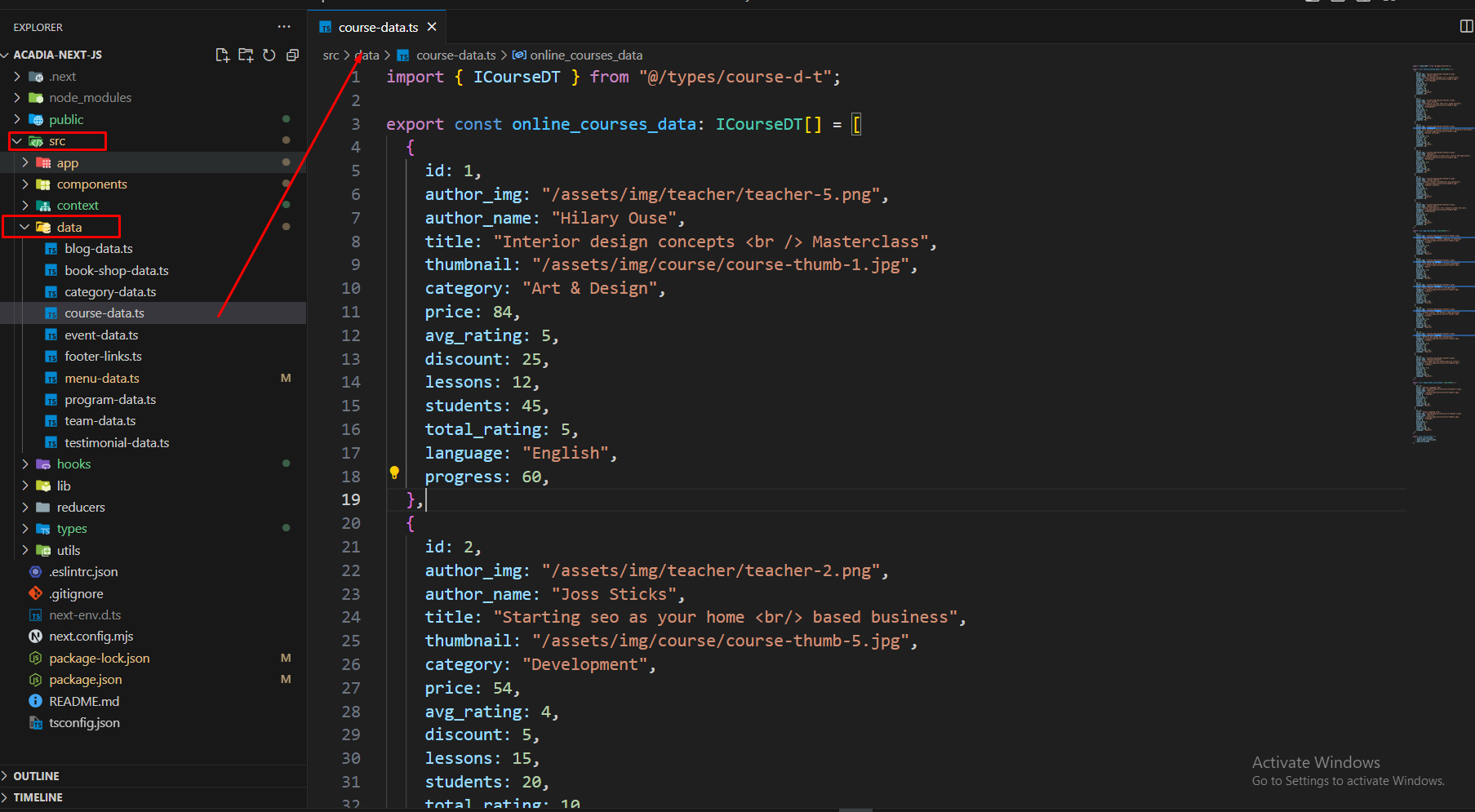Select the course-data.ts editor tab

[x=378, y=27]
